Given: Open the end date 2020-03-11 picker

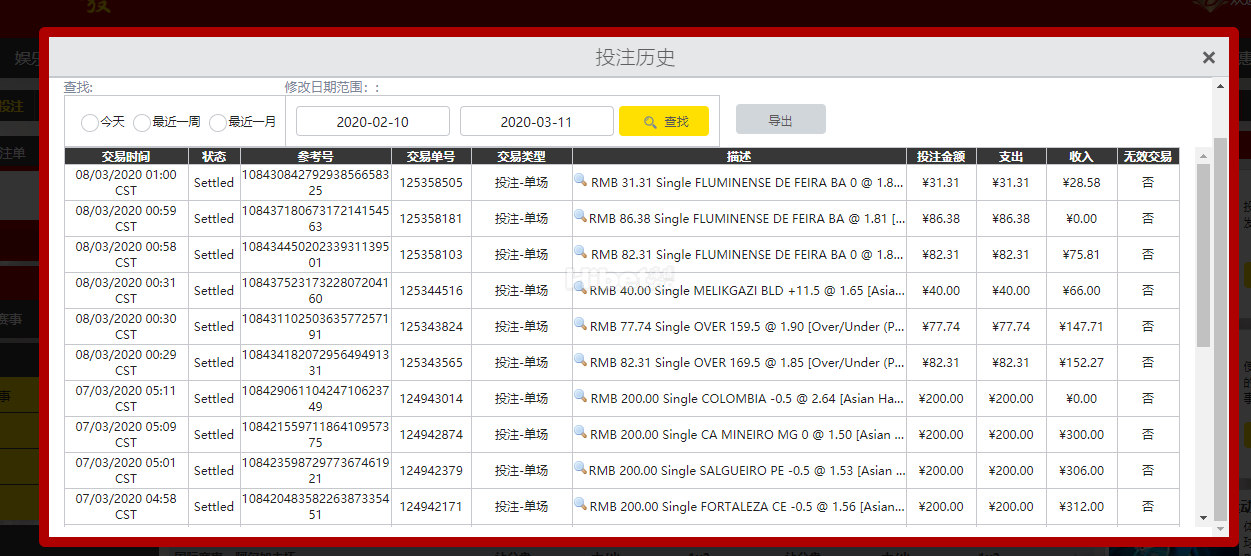Looking at the screenshot, I should click(x=536, y=122).
